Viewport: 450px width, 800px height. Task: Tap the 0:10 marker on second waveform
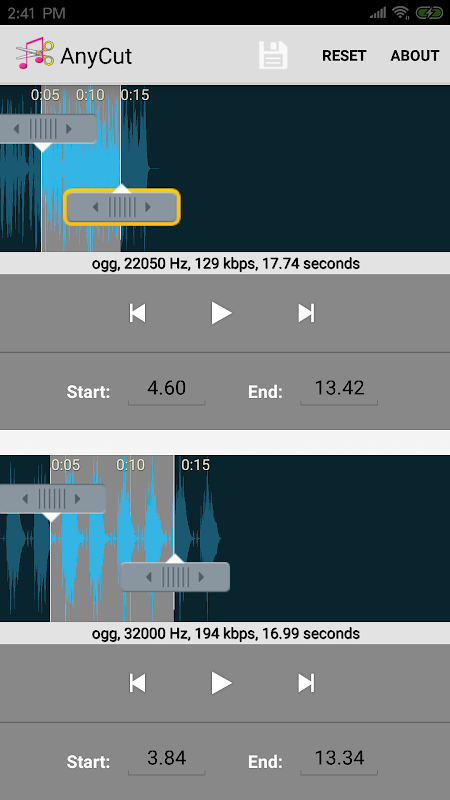click(131, 465)
